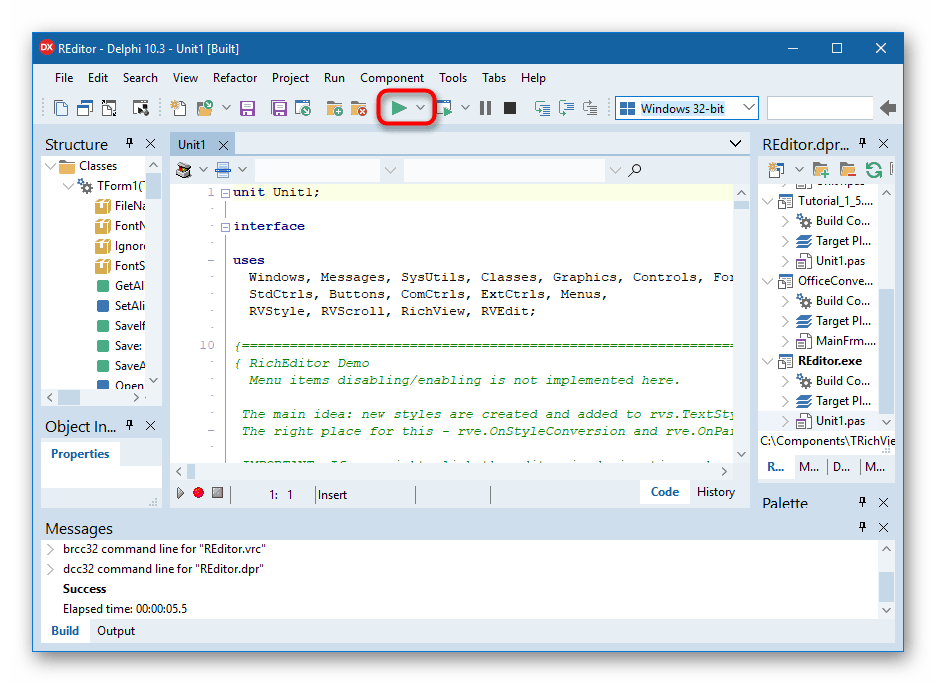
Task: Open the Tools menu
Action: point(452,78)
